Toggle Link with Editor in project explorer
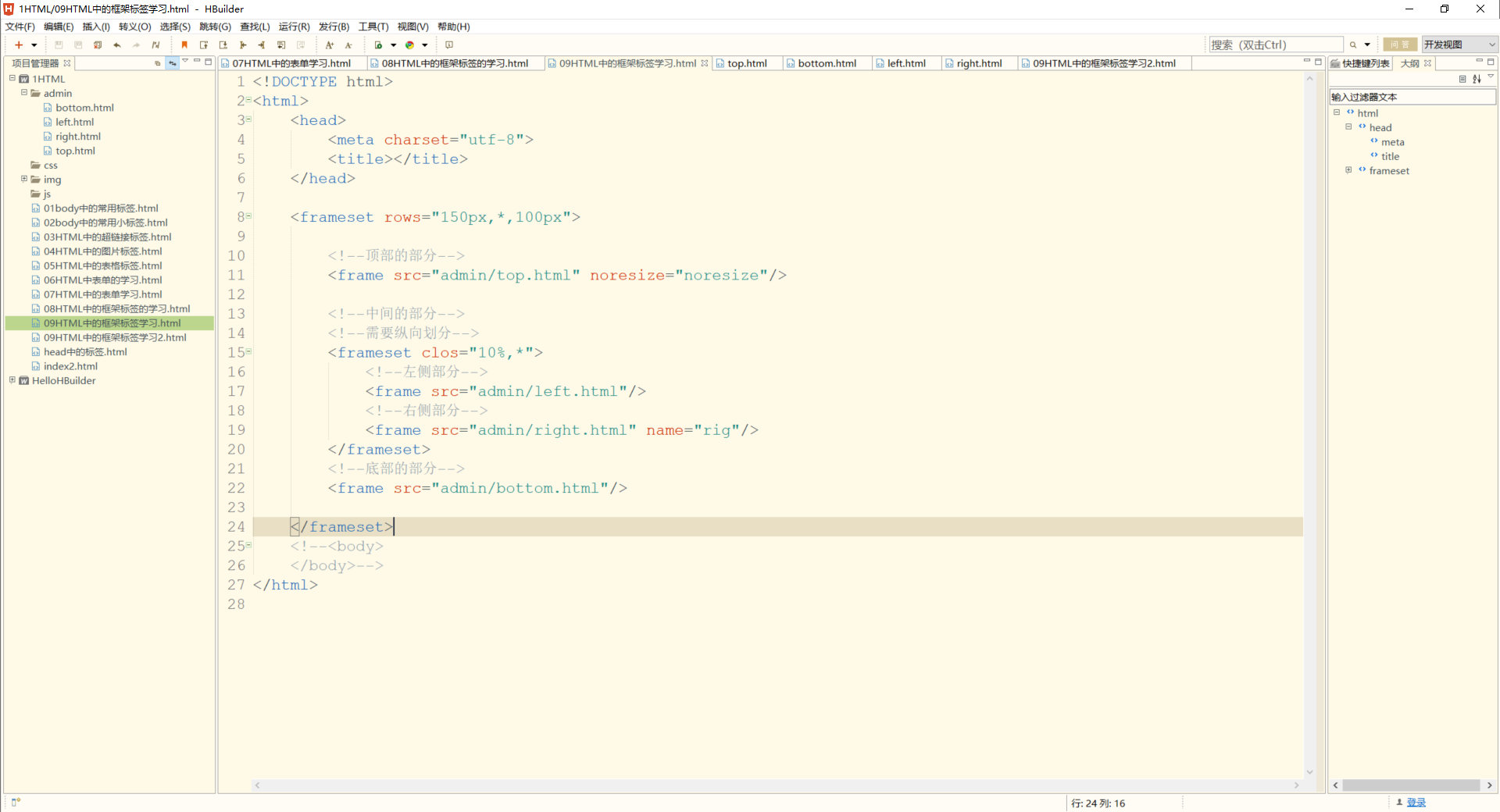The height and width of the screenshot is (812, 1500). [173, 63]
